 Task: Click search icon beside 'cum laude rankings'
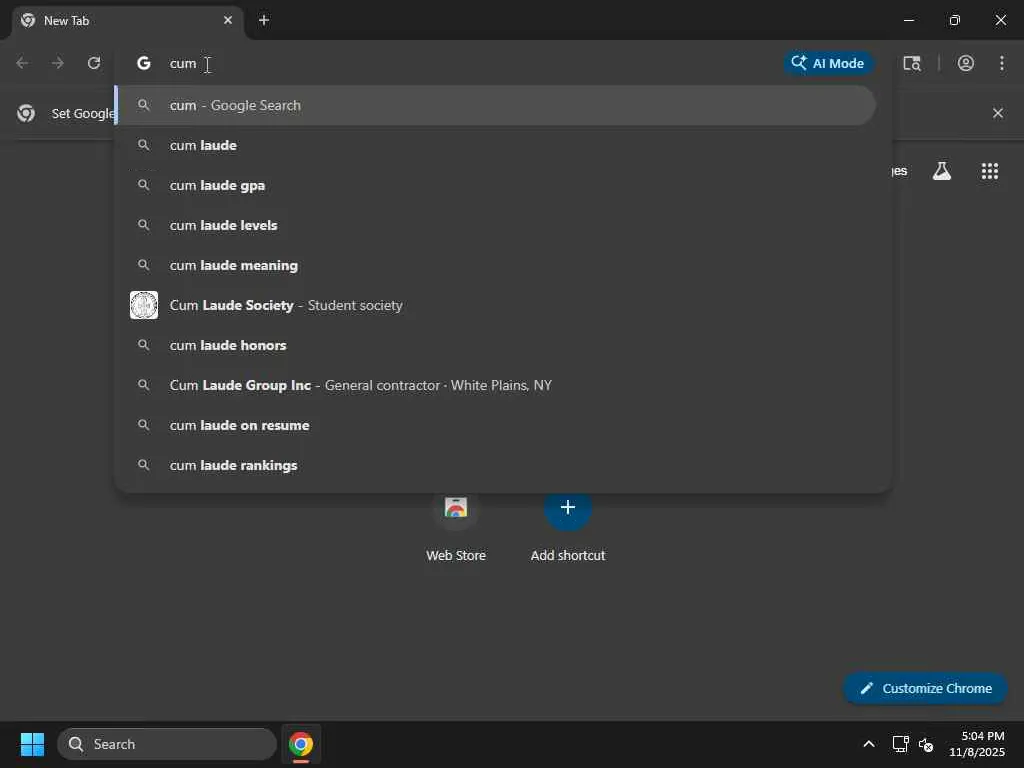tap(144, 465)
